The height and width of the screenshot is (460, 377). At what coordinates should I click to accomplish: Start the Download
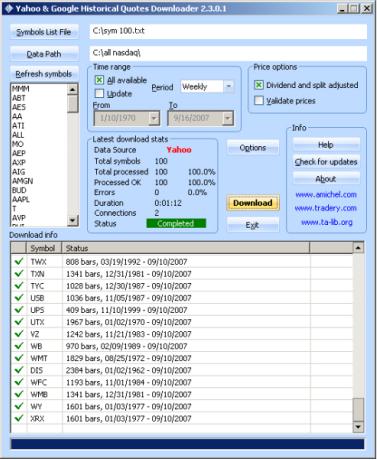253,203
